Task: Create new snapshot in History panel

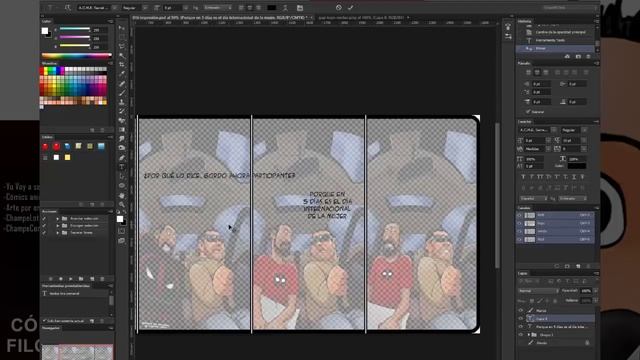Action: coord(578,56)
